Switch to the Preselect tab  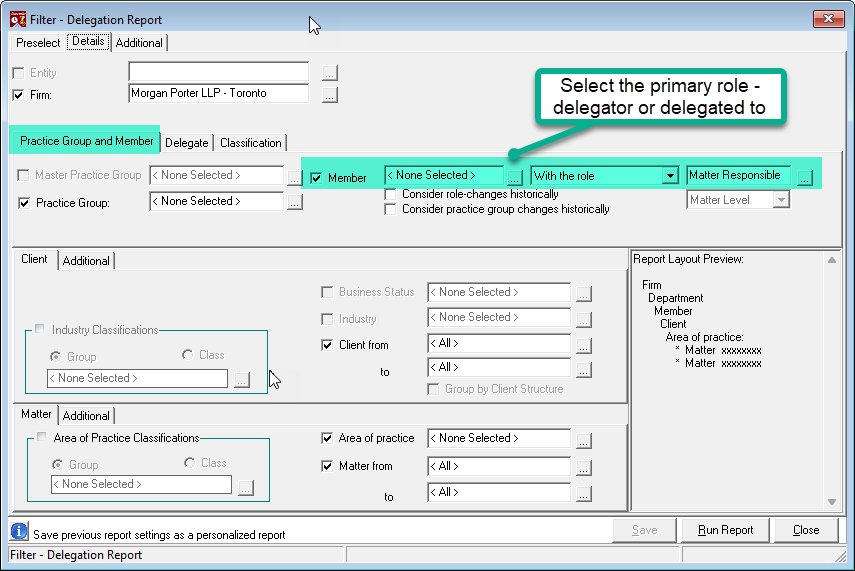pyautogui.click(x=38, y=43)
